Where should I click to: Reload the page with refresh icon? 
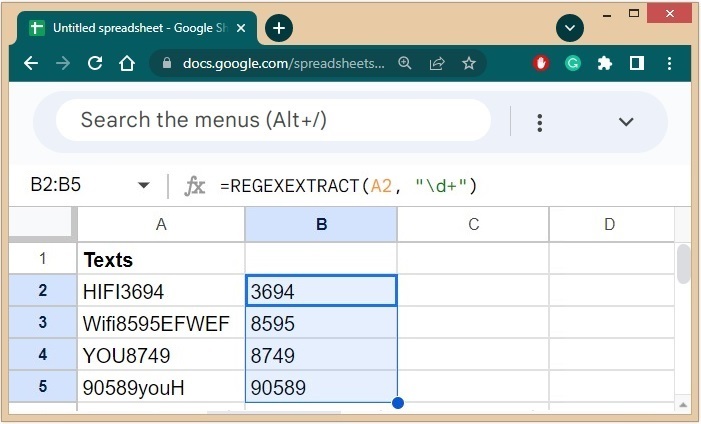(x=95, y=63)
